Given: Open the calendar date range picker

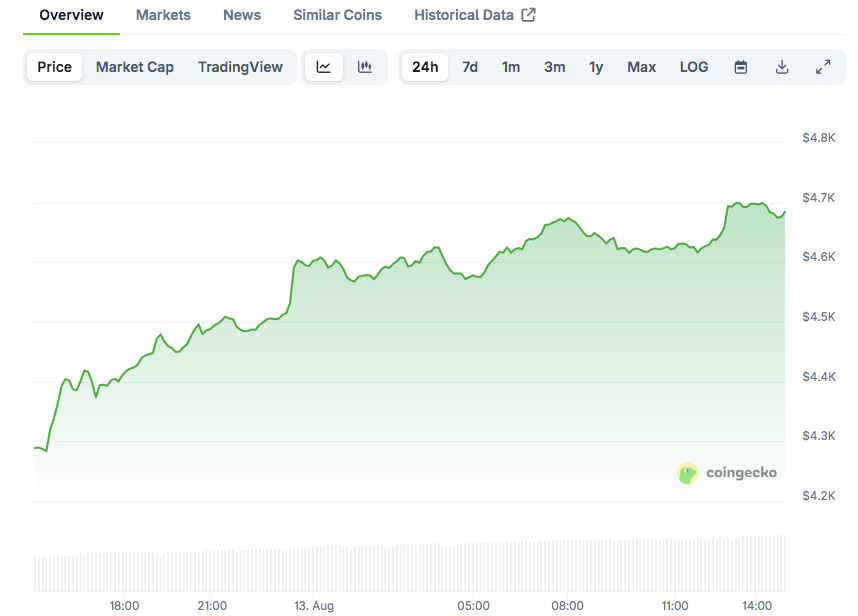Looking at the screenshot, I should coord(740,67).
